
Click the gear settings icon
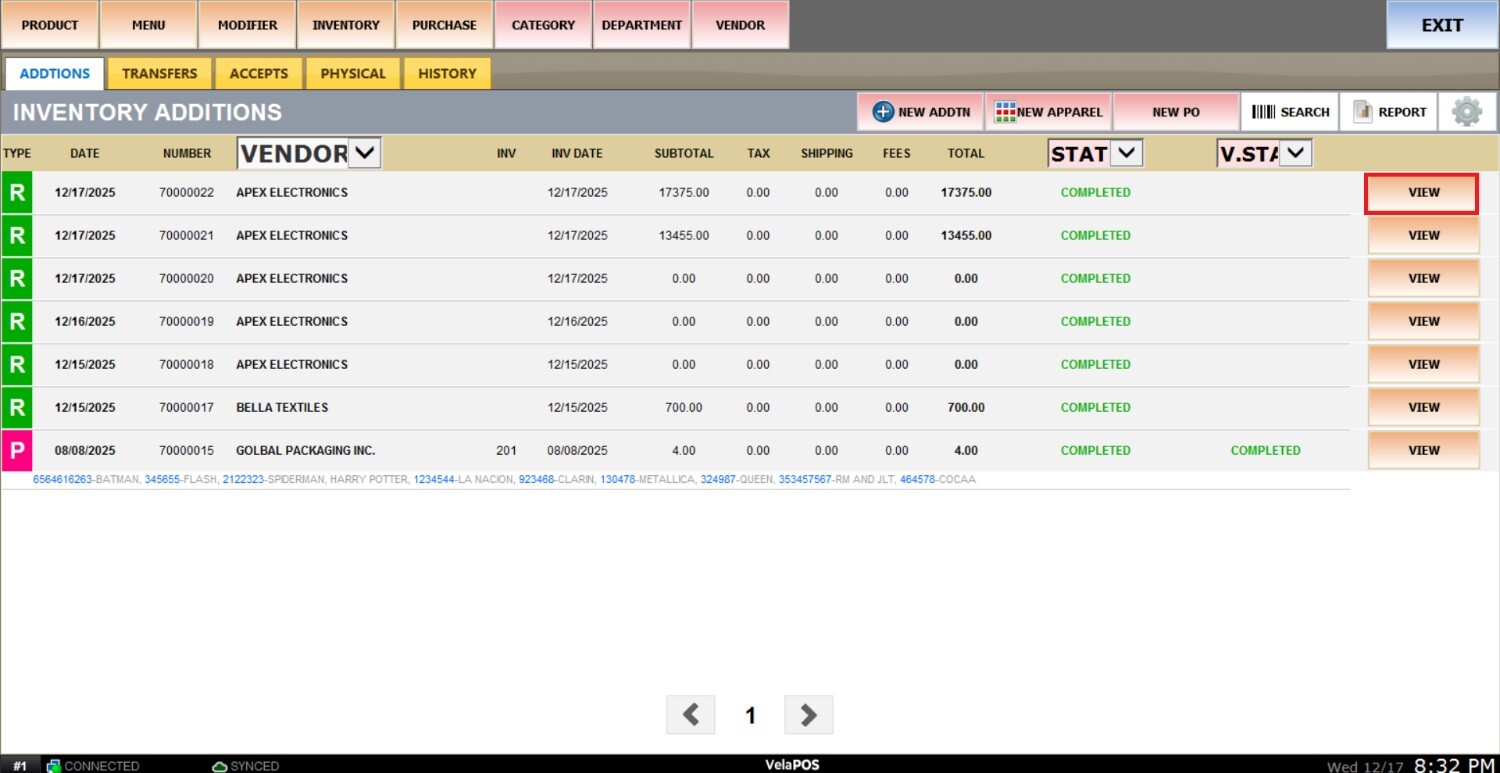click(1466, 112)
